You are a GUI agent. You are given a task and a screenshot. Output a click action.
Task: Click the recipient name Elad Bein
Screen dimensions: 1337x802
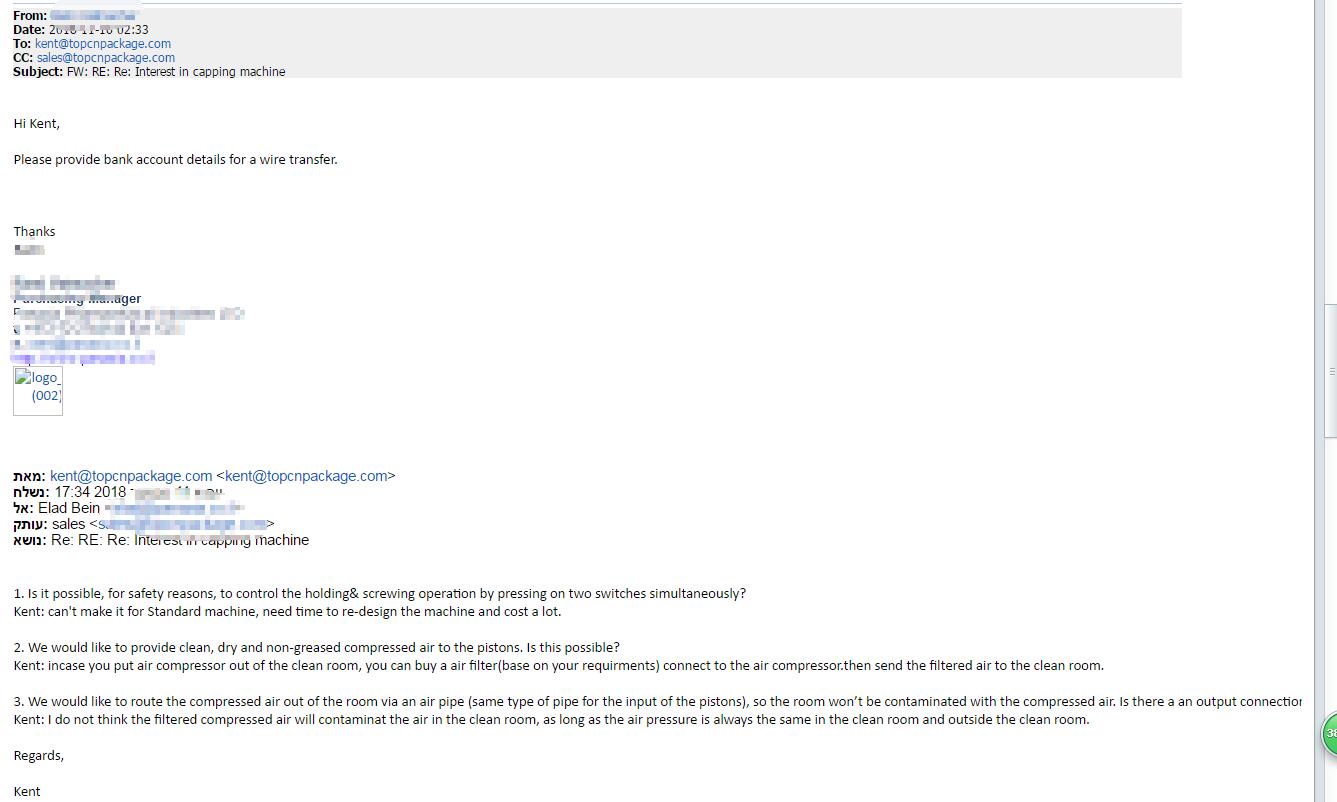[x=69, y=508]
